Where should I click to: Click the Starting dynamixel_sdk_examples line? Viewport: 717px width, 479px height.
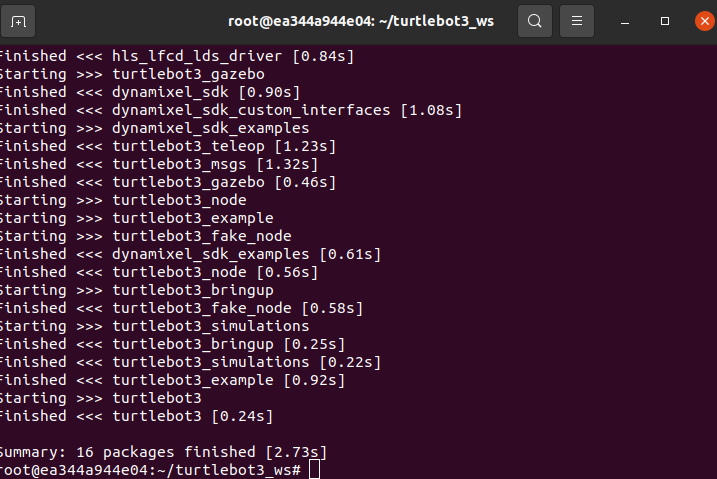pyautogui.click(x=155, y=128)
